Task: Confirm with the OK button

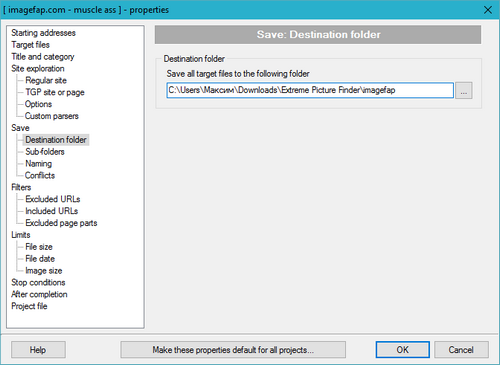Action: [x=402, y=350]
